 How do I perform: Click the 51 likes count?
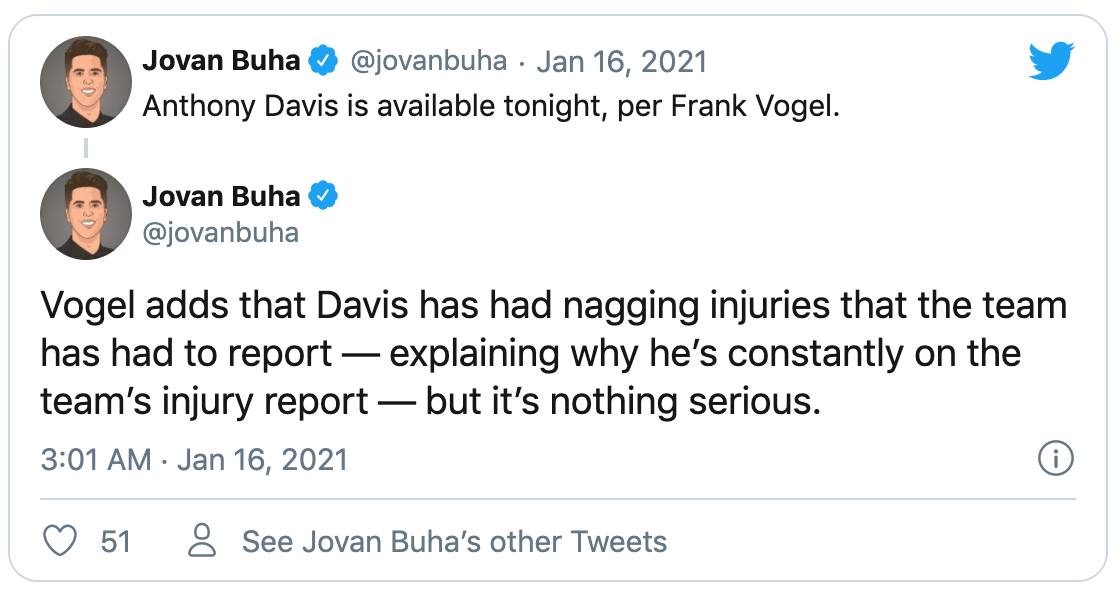115,541
